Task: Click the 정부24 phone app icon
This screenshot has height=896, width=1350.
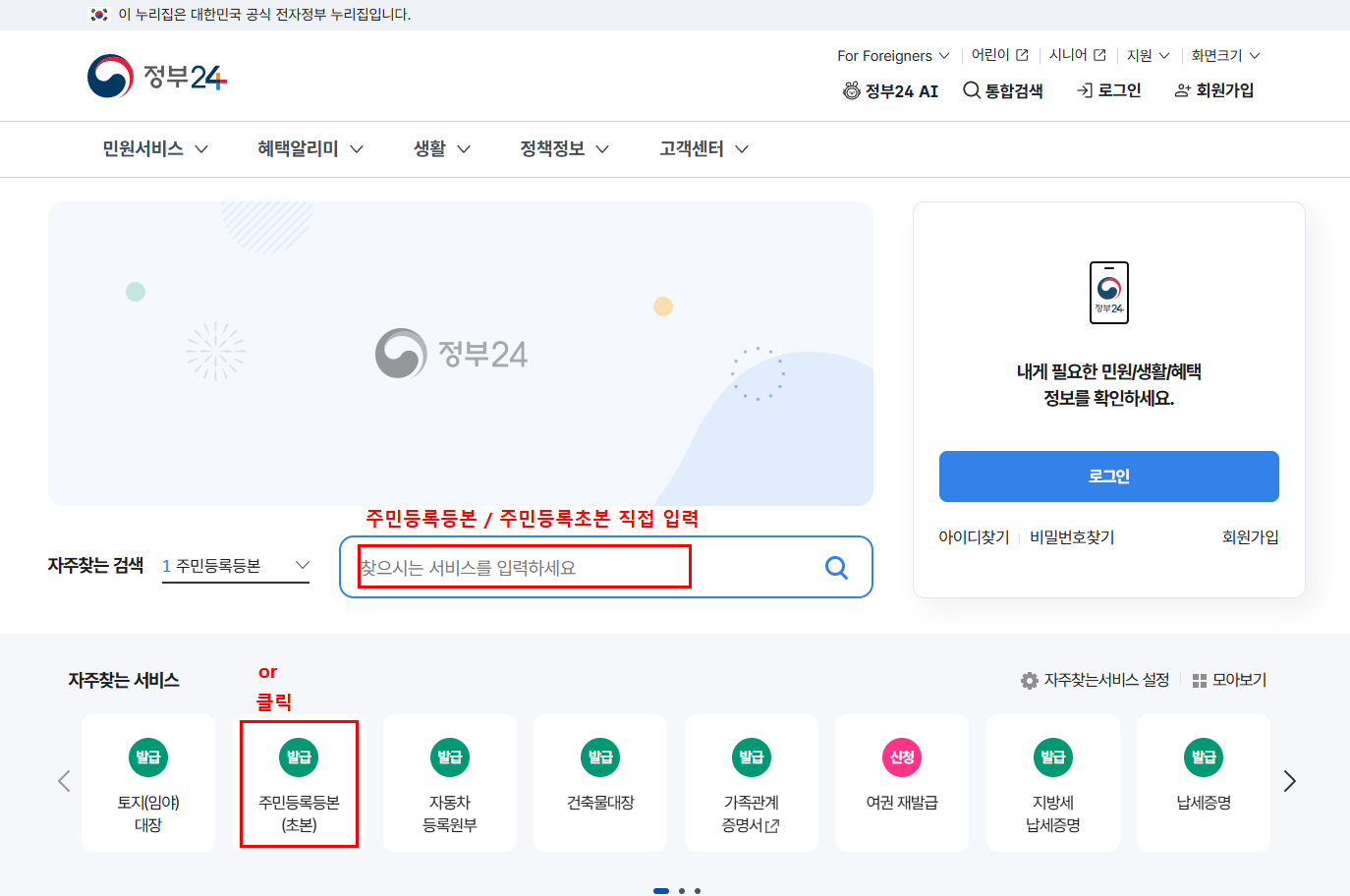Action: [1109, 293]
